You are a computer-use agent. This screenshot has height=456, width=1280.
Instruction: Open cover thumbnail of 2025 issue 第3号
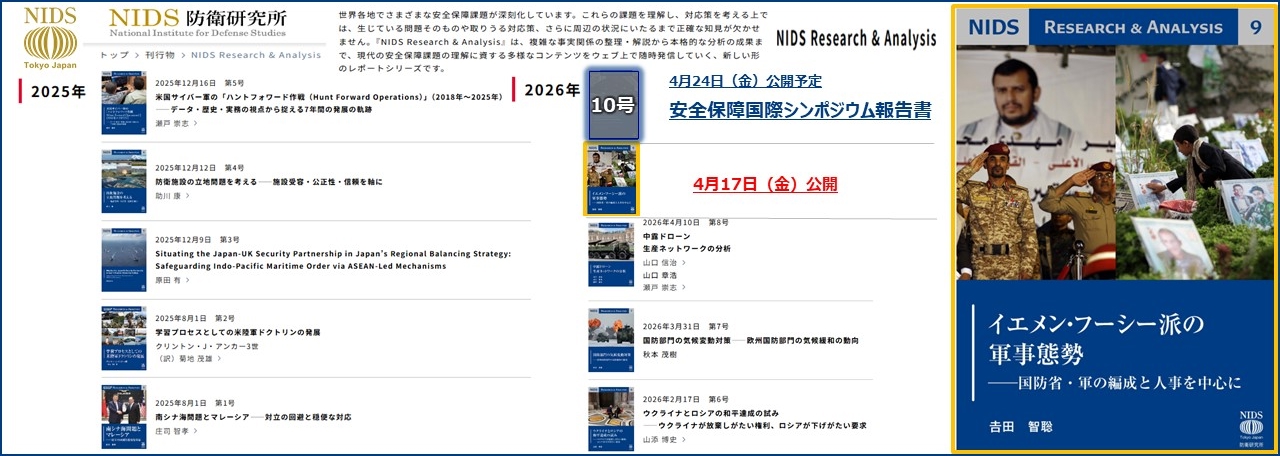pyautogui.click(x=123, y=259)
